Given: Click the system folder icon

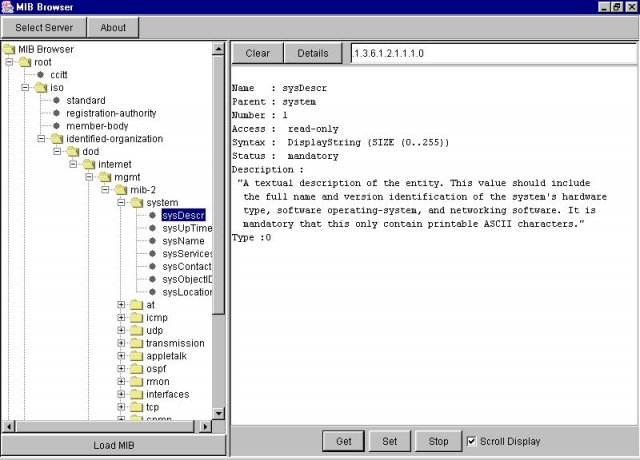Looking at the screenshot, I should coord(137,203).
